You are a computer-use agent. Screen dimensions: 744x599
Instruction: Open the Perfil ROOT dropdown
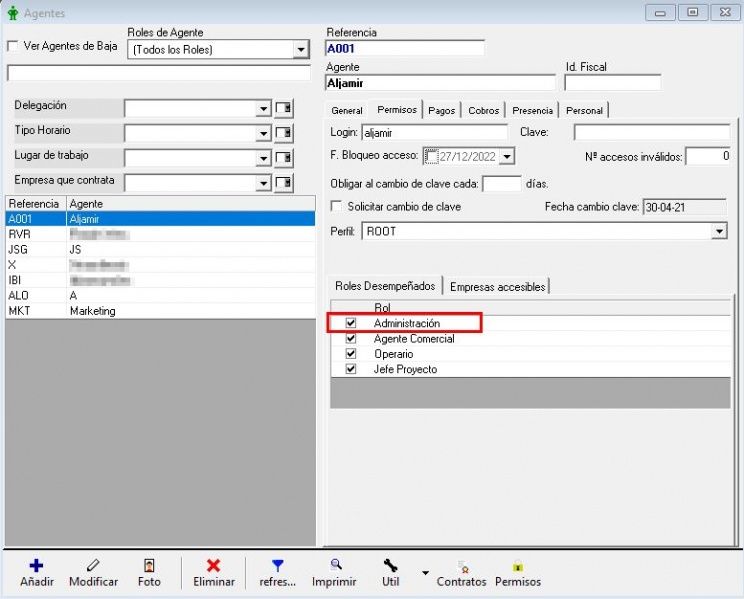point(719,231)
